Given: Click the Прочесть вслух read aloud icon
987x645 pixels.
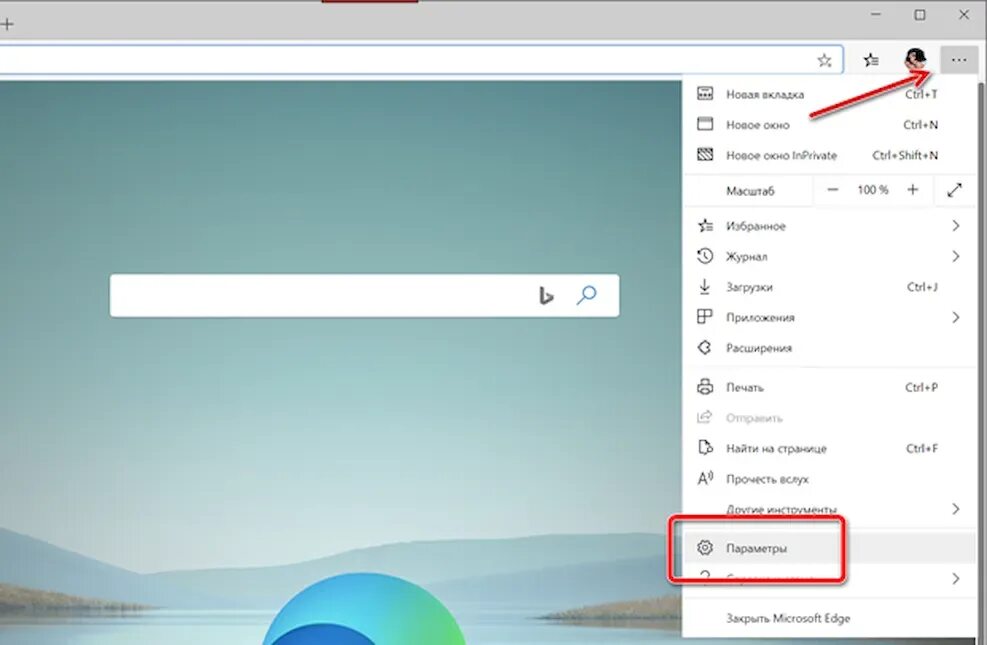Looking at the screenshot, I should [x=705, y=478].
